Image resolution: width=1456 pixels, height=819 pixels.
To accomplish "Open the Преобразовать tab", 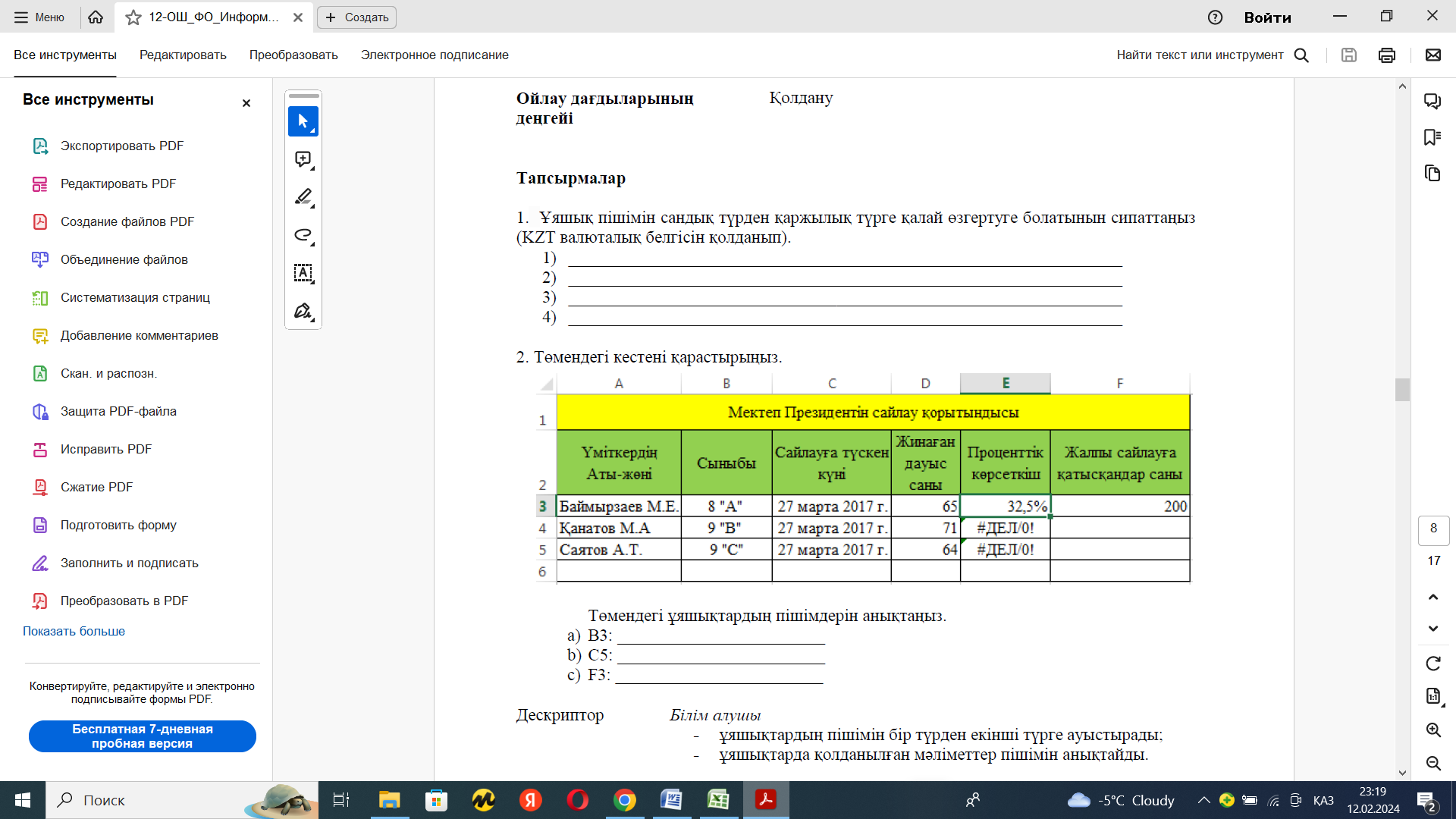I will (x=293, y=55).
